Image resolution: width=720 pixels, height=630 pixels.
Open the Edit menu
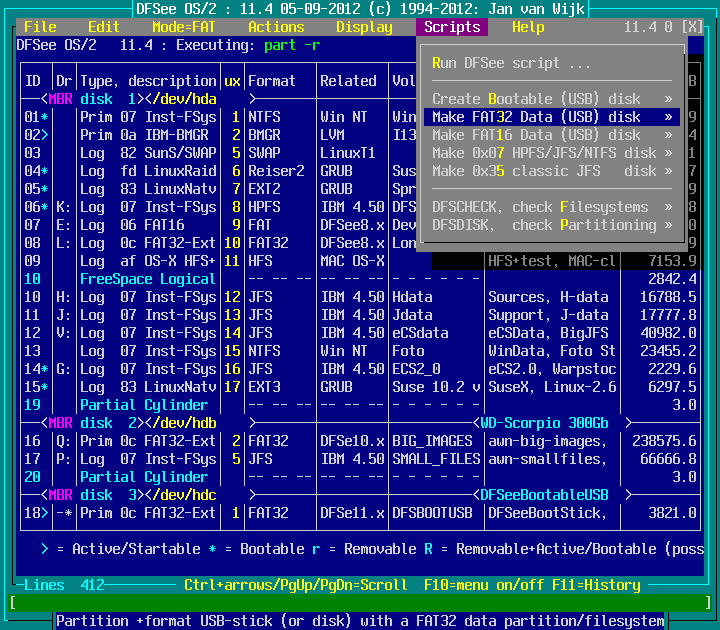[x=104, y=27]
